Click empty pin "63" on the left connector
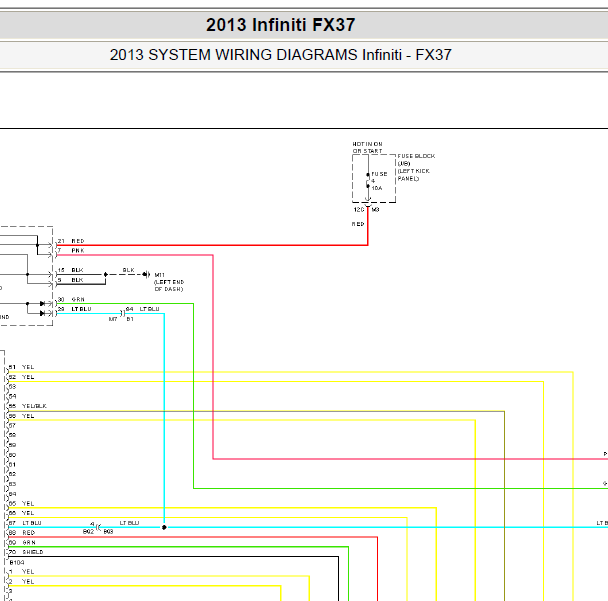This screenshot has height=601, width=608. point(12,484)
